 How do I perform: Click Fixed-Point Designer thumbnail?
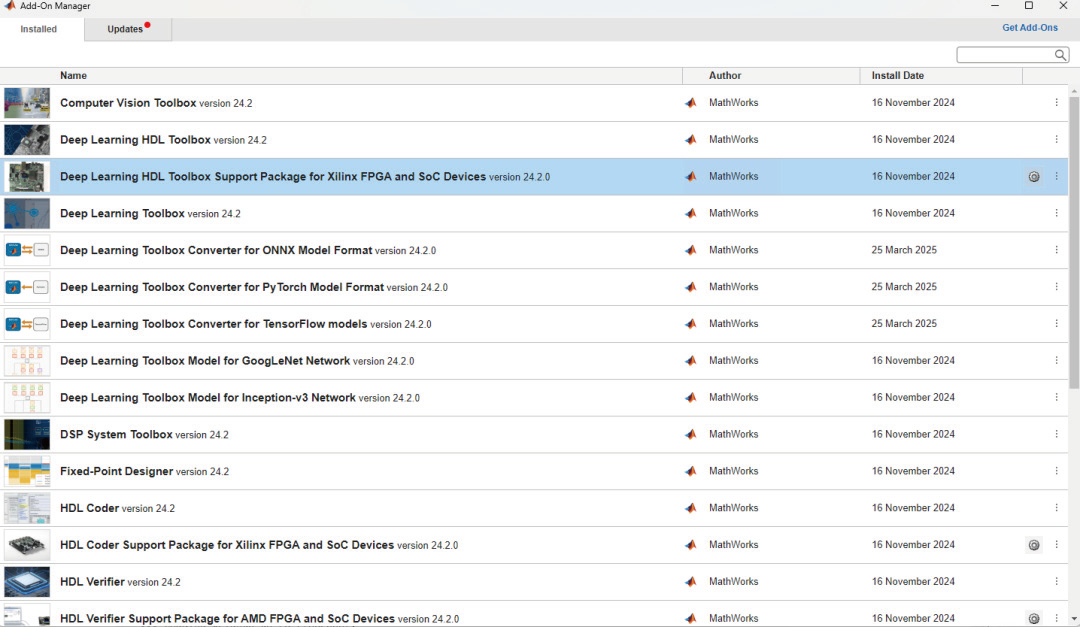point(27,471)
